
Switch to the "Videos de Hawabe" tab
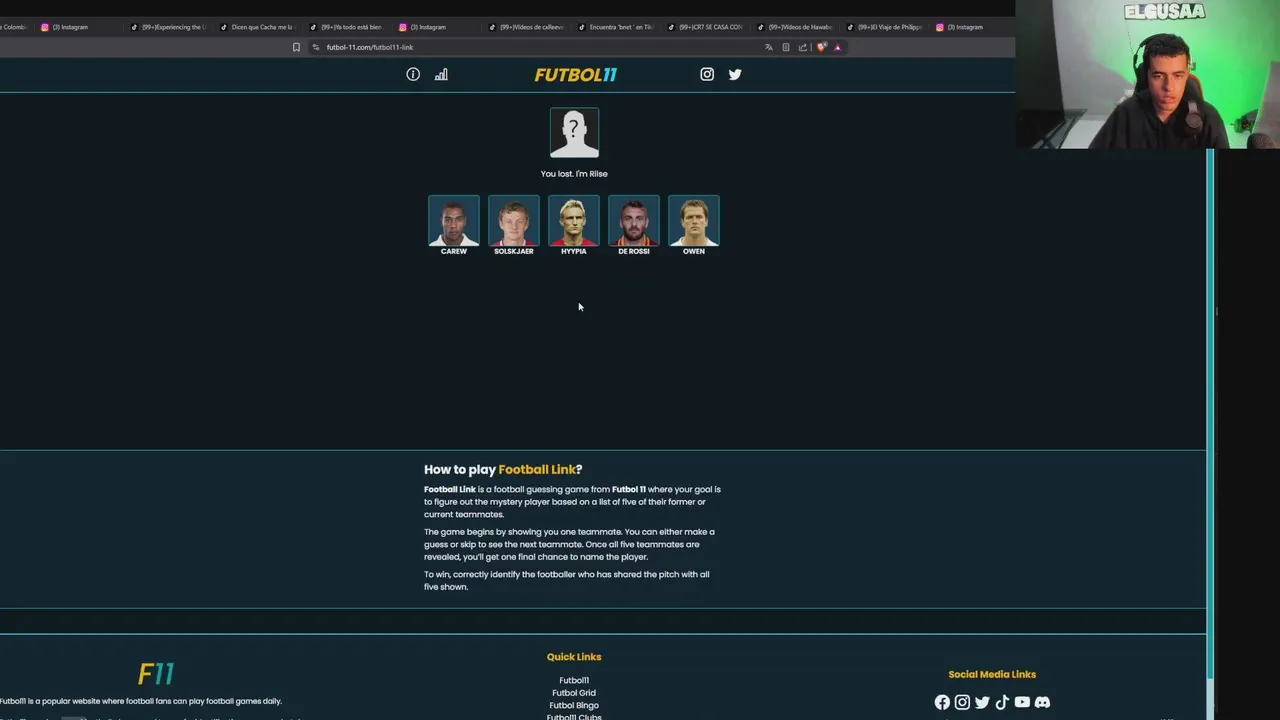[x=794, y=27]
